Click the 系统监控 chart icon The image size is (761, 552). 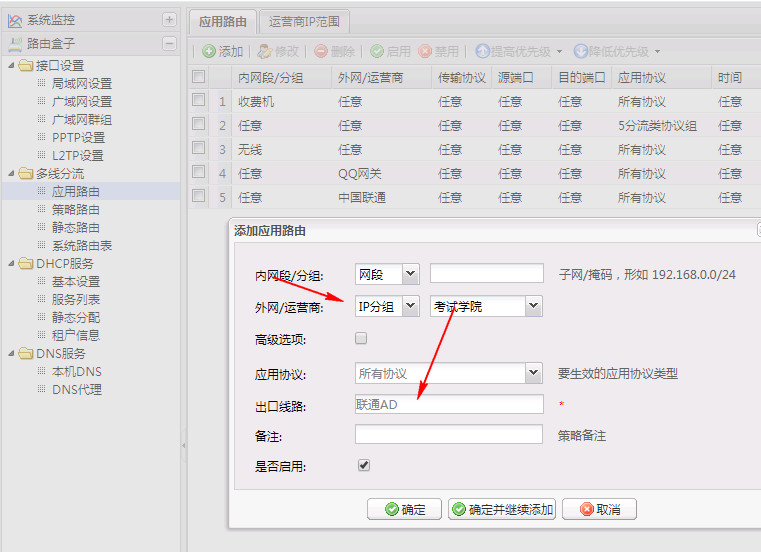tap(15, 20)
